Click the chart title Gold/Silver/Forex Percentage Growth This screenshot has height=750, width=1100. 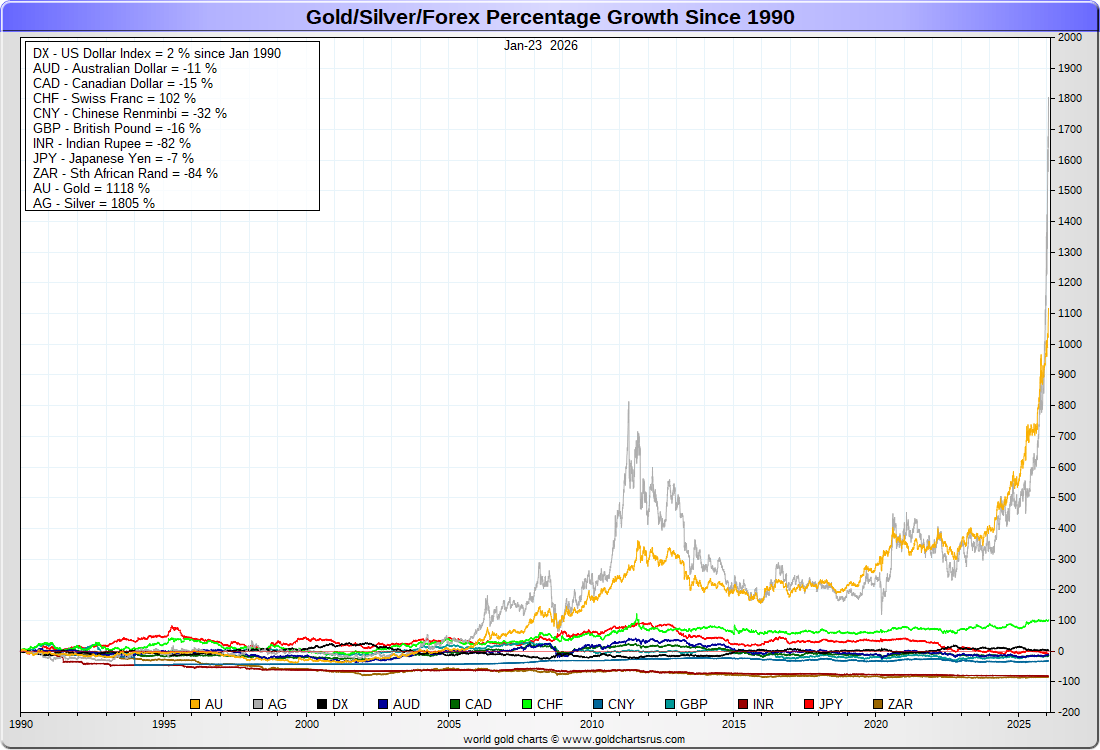[550, 17]
